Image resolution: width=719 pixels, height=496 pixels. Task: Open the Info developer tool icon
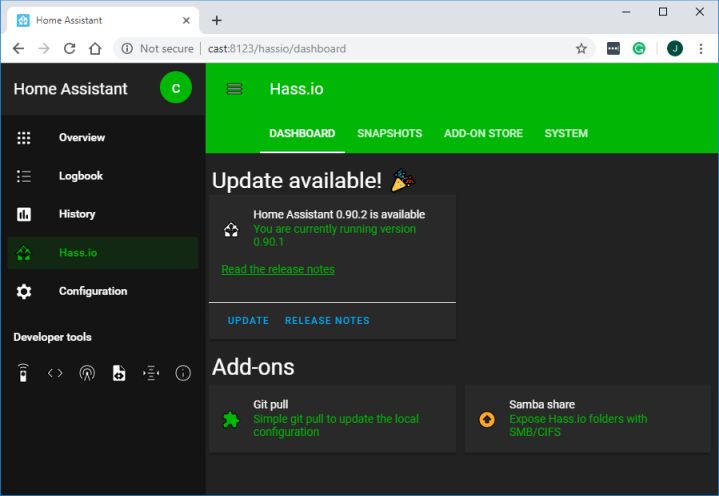183,373
